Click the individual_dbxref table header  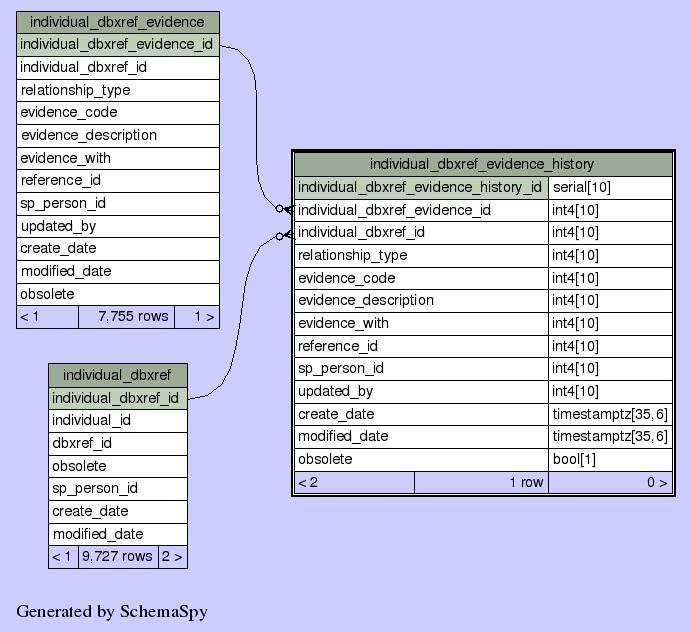click(117, 375)
